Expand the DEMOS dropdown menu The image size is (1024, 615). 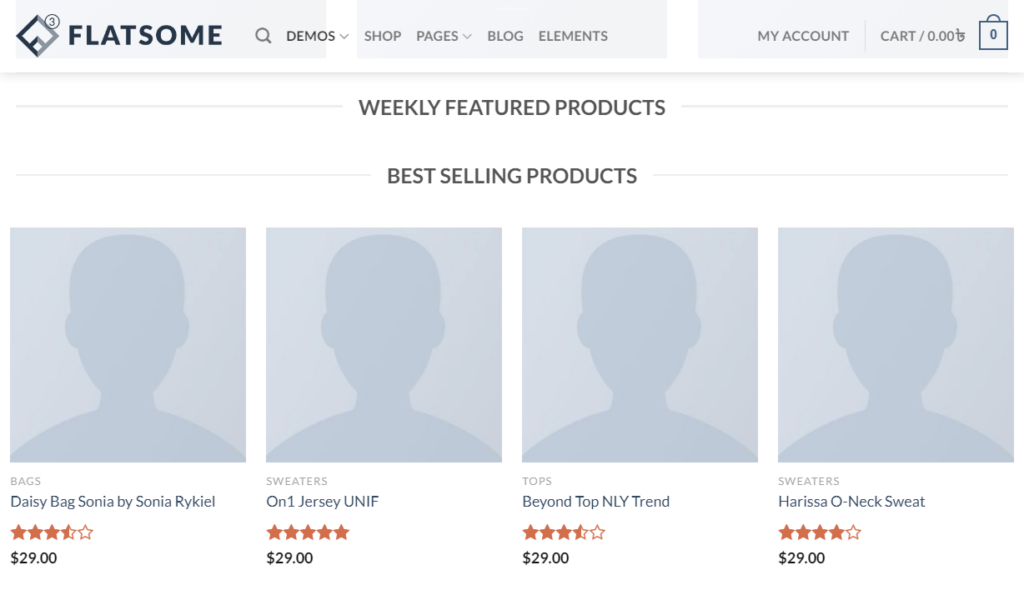tap(309, 35)
